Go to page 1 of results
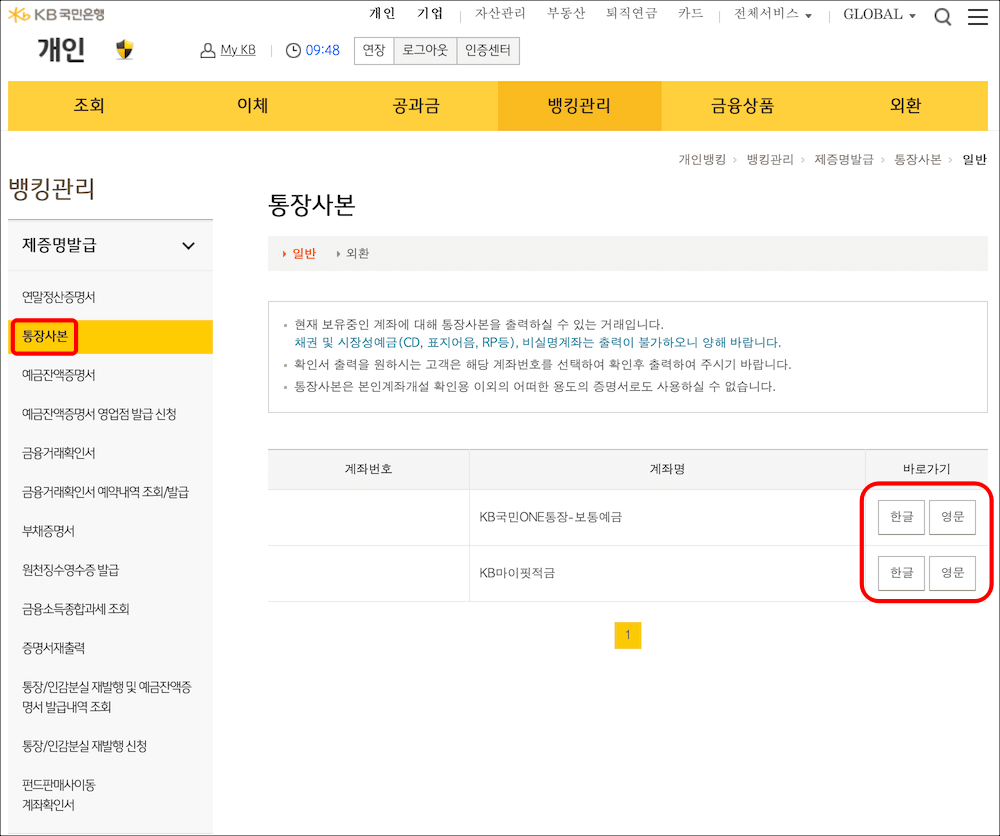The image size is (1000, 836). click(x=628, y=635)
